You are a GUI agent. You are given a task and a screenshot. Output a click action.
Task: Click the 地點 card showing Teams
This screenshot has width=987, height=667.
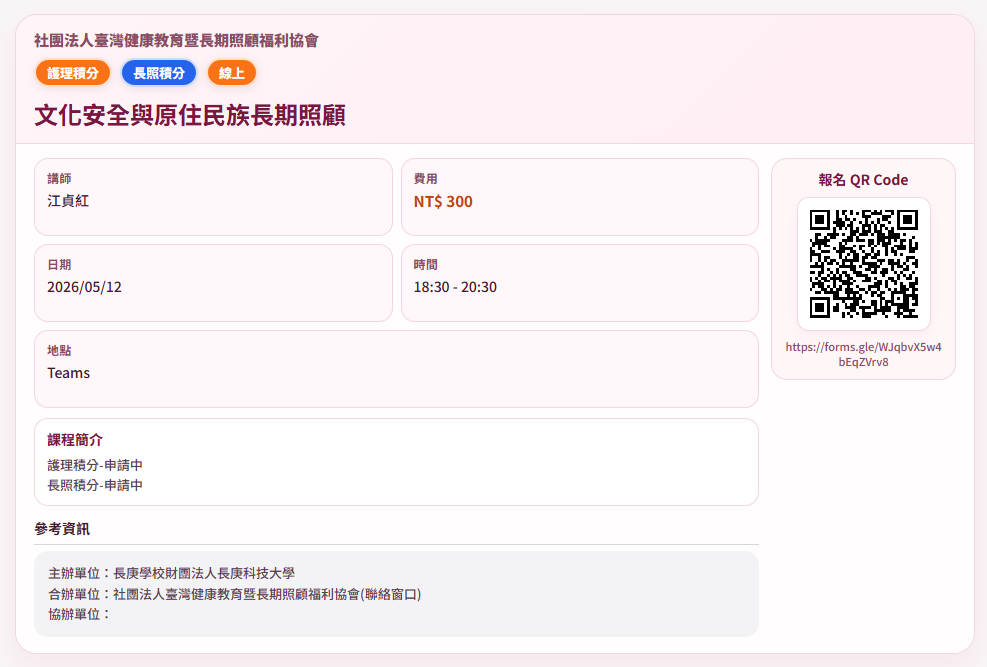click(396, 369)
